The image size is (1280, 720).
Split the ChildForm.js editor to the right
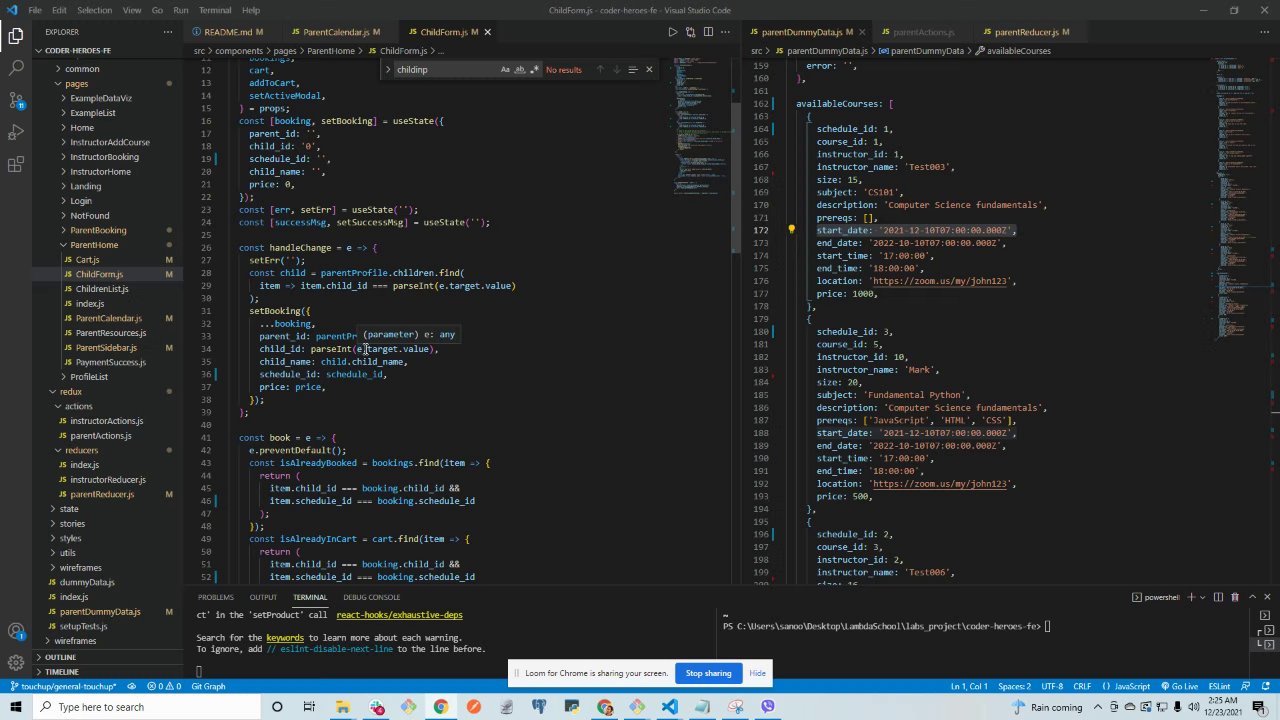point(708,32)
